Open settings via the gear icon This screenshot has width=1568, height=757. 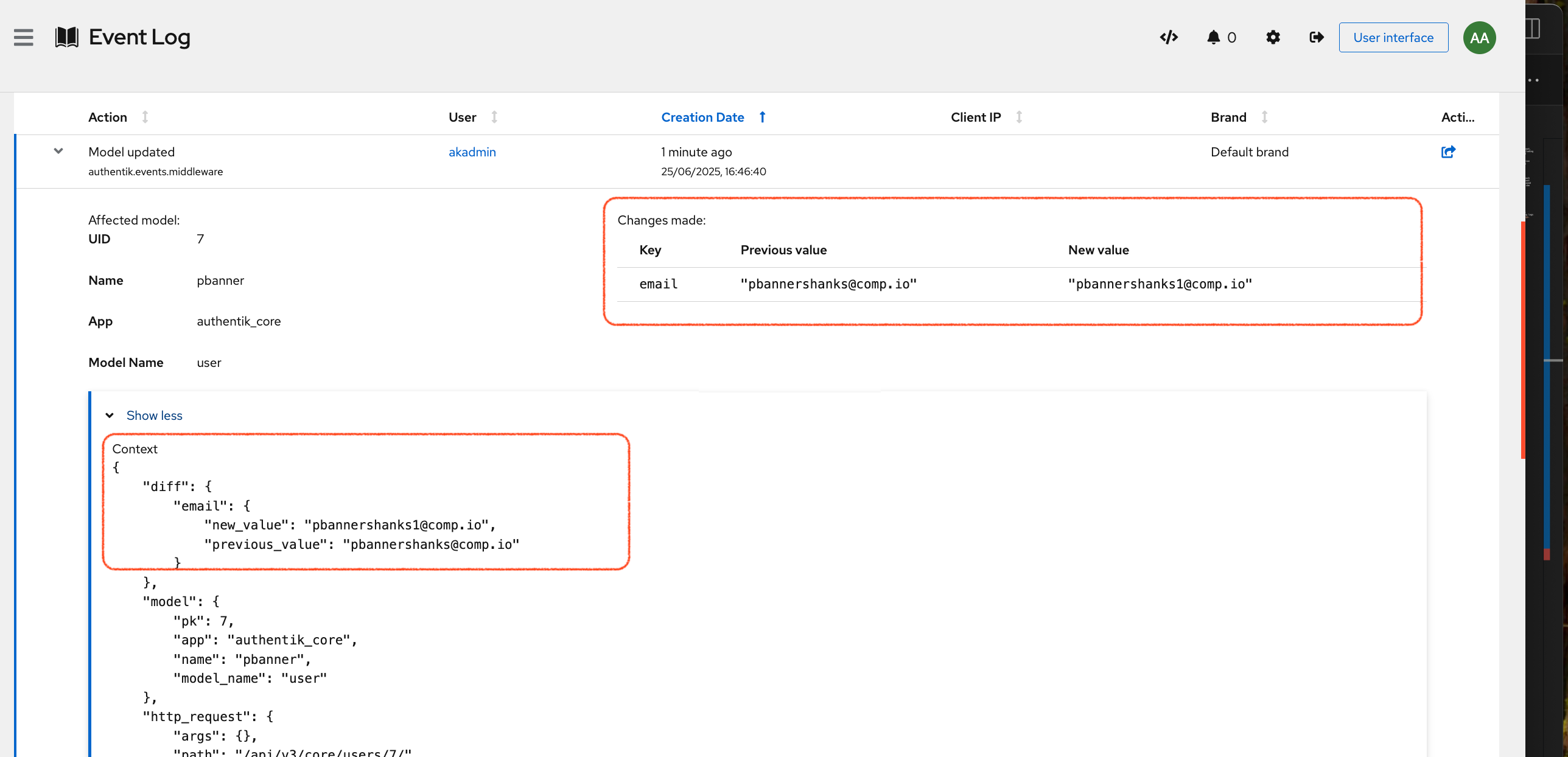tap(1273, 38)
